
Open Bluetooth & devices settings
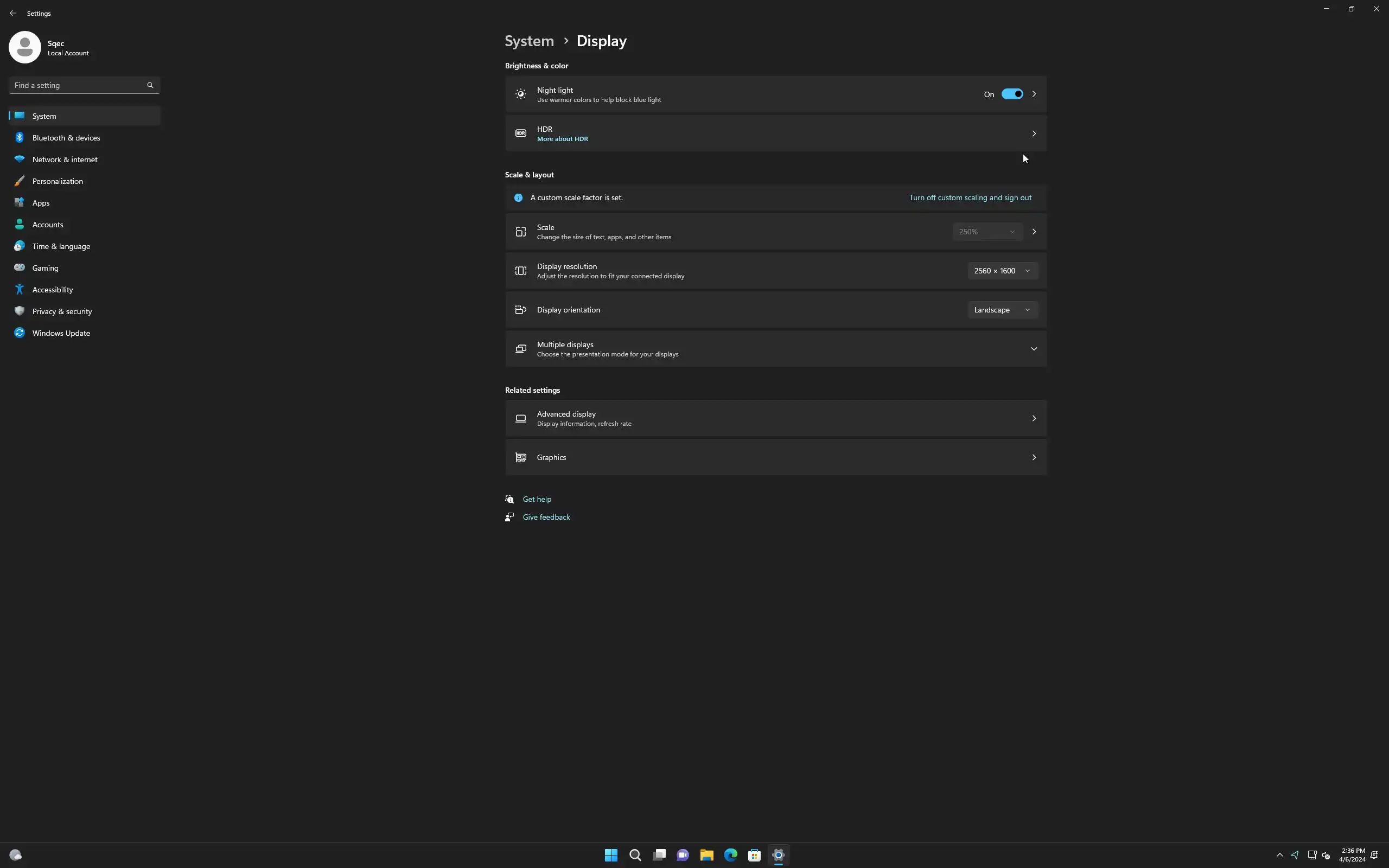[x=66, y=138]
